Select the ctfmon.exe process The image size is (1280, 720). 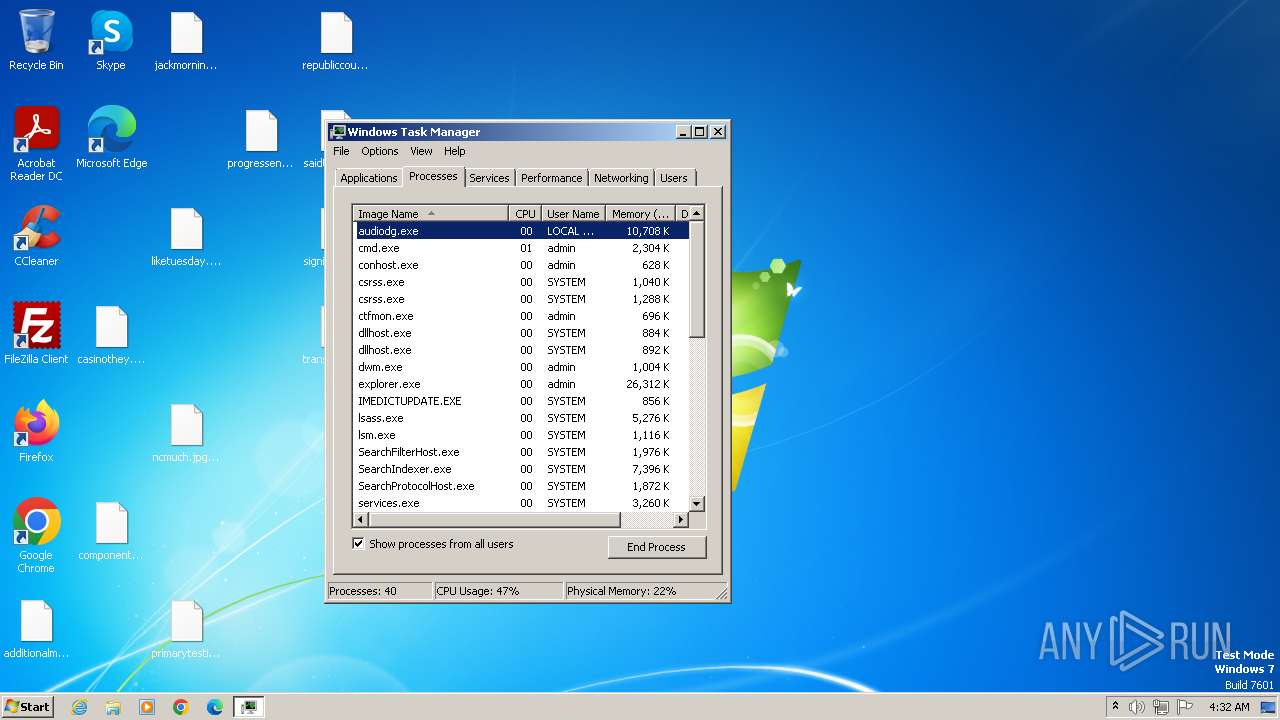click(521, 316)
